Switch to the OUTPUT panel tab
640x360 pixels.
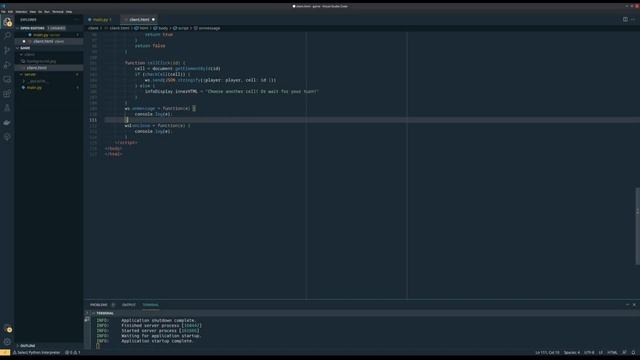coord(129,304)
